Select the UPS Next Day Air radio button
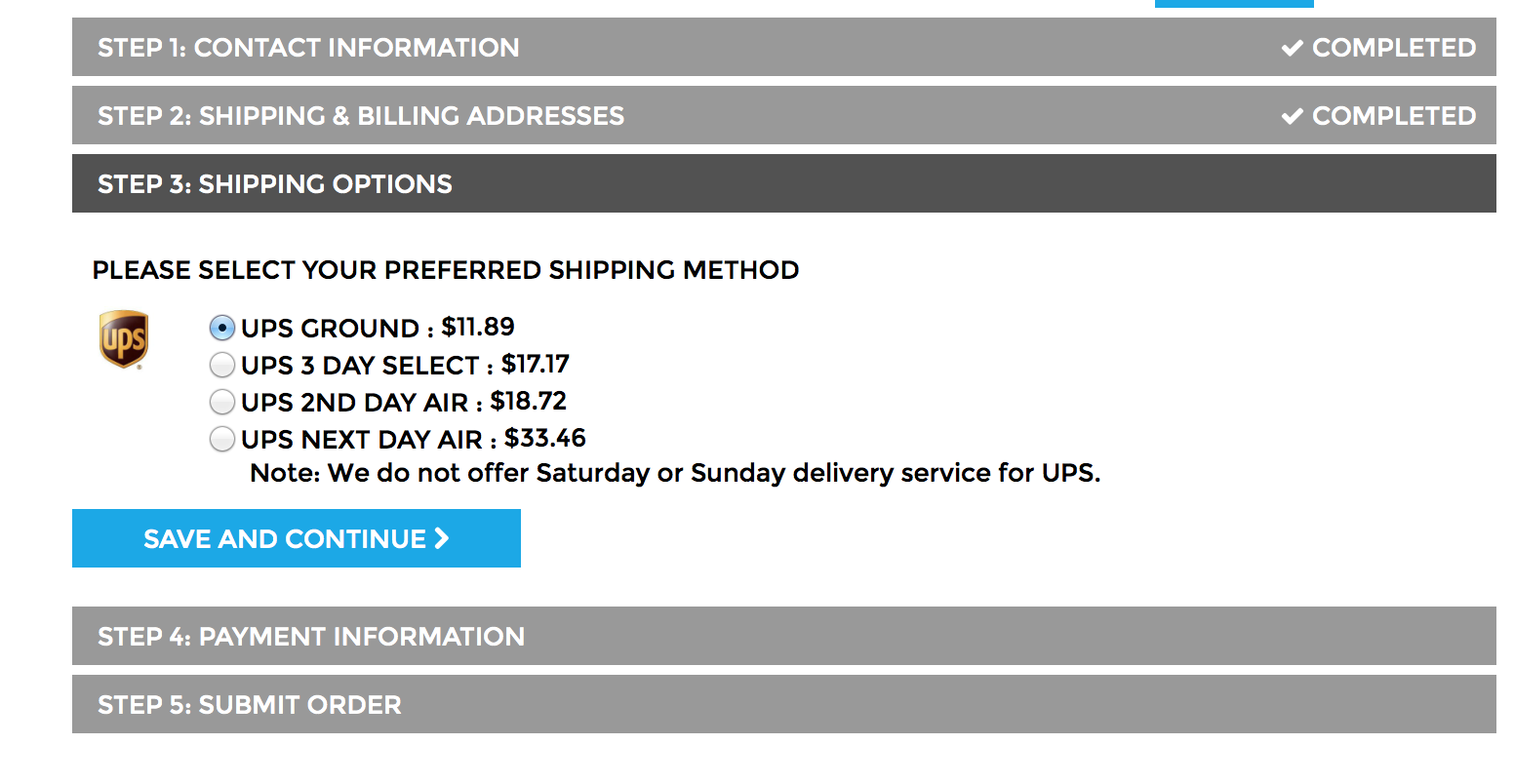 222,439
